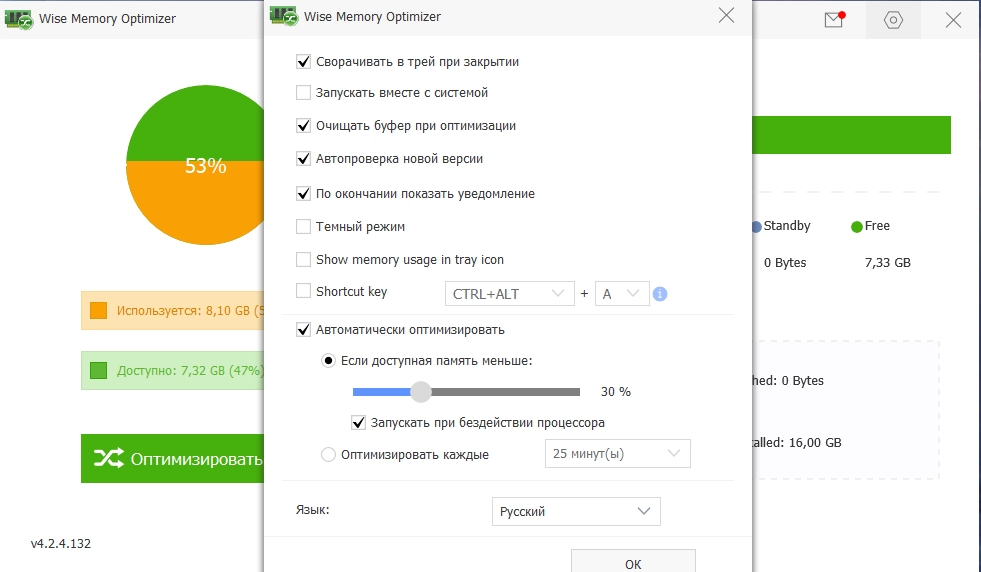Screen dimensions: 981x572
Task: Open the mail notifications icon
Action: click(x=834, y=19)
